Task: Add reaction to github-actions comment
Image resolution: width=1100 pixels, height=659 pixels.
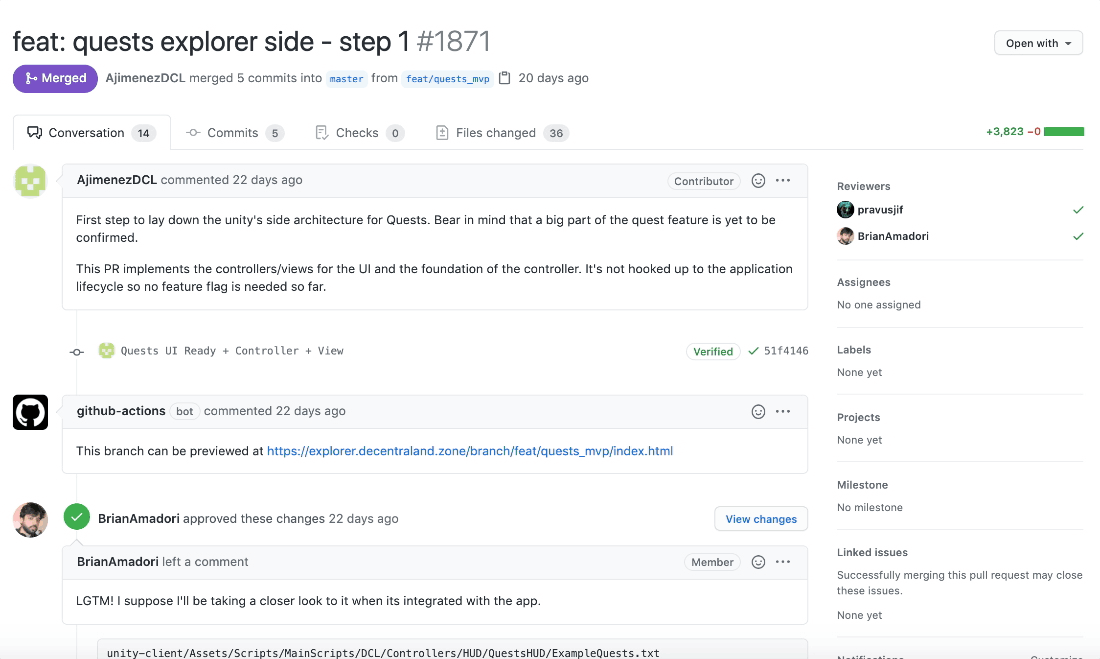Action: point(758,411)
